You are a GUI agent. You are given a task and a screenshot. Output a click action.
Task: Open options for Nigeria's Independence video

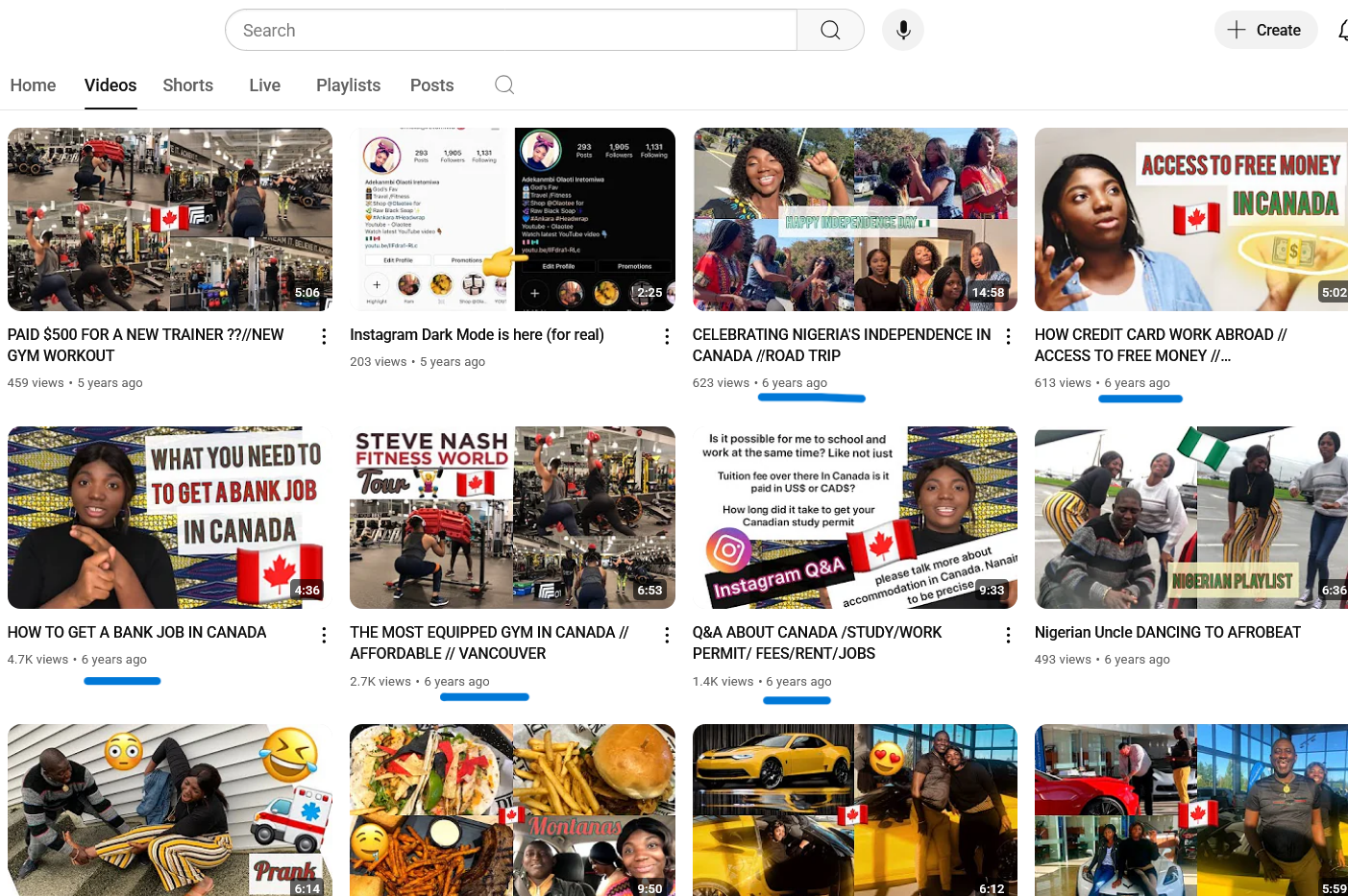[x=1008, y=336]
